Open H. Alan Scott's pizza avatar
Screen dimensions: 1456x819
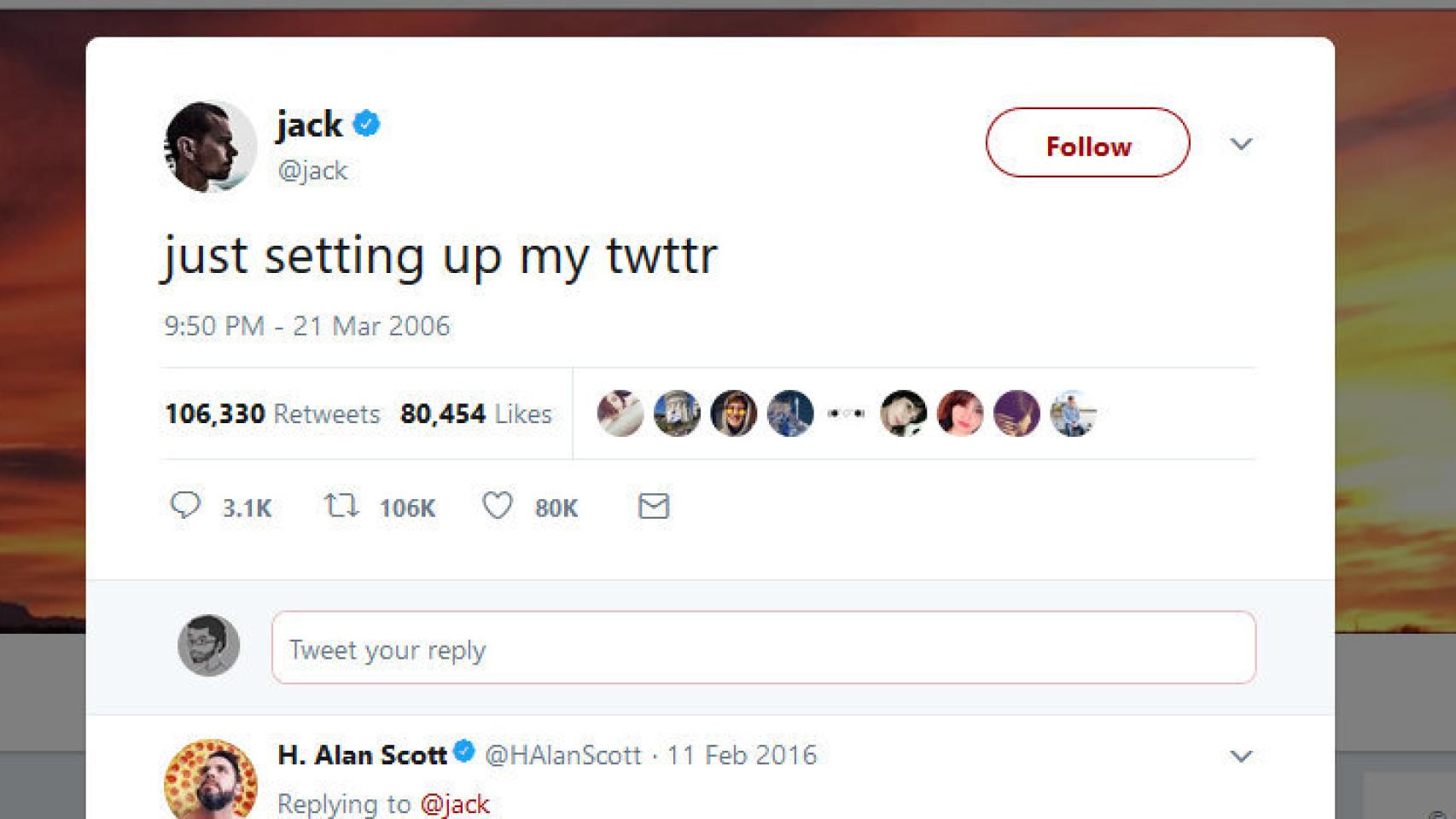coord(210,779)
